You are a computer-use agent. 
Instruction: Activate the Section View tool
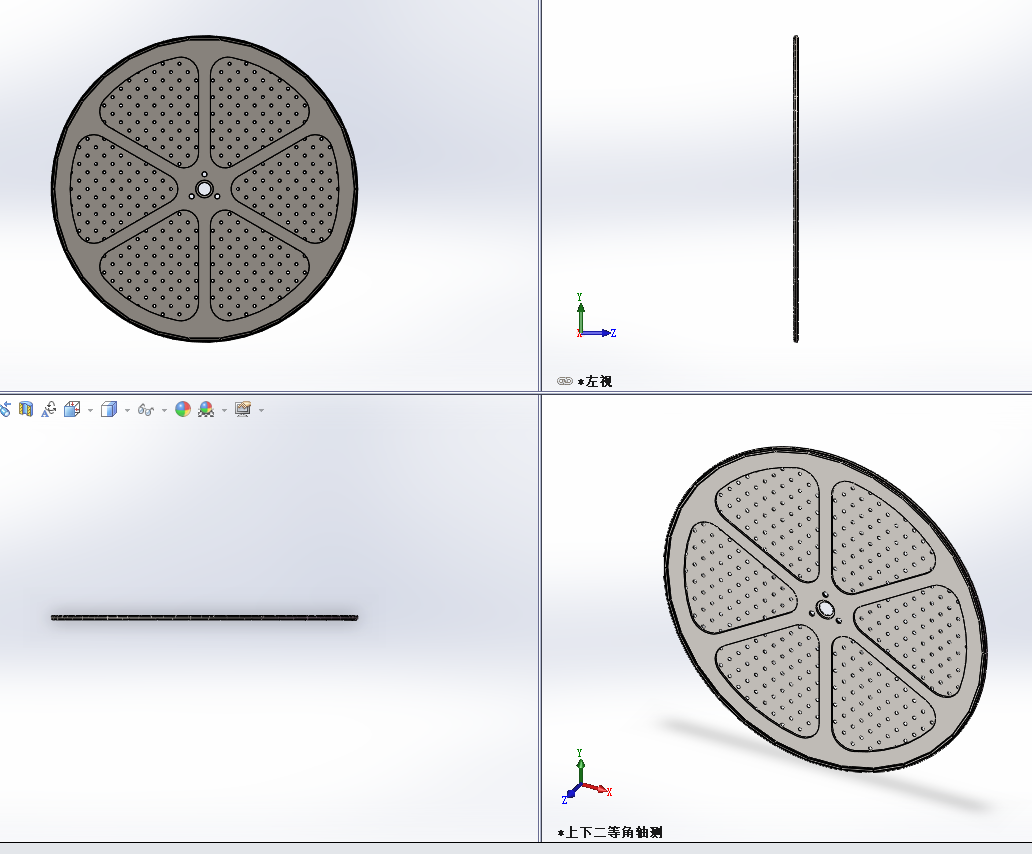[x=26, y=409]
